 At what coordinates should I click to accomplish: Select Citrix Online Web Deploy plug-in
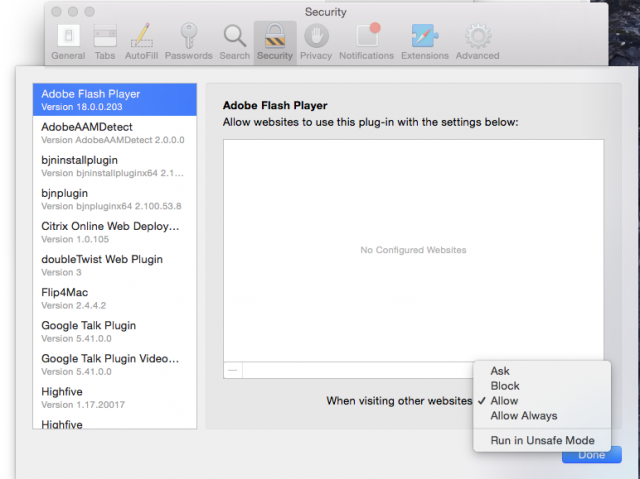click(x=115, y=232)
